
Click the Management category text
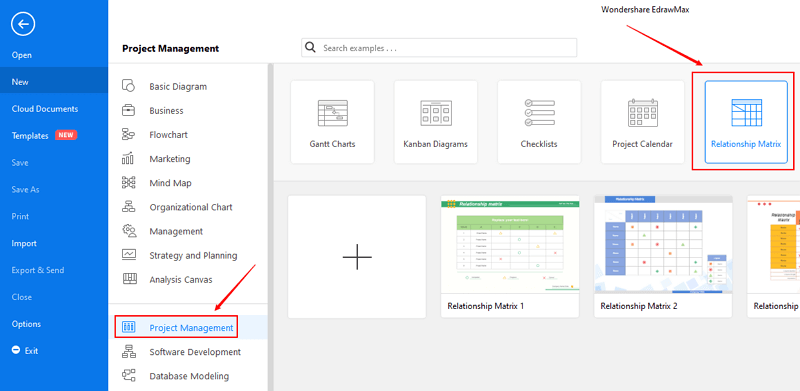176,231
